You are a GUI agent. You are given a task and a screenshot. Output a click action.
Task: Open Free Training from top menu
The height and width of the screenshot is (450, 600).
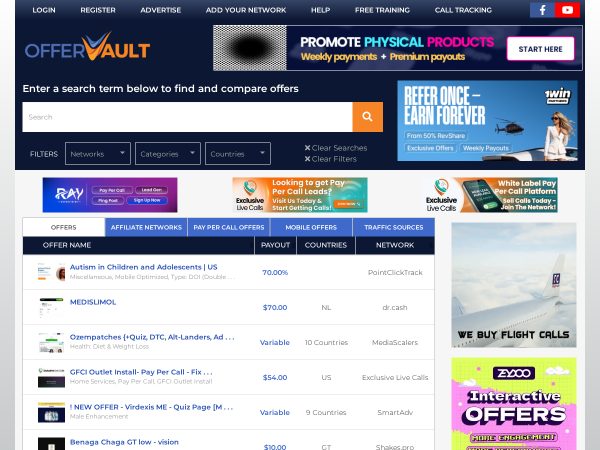click(382, 10)
